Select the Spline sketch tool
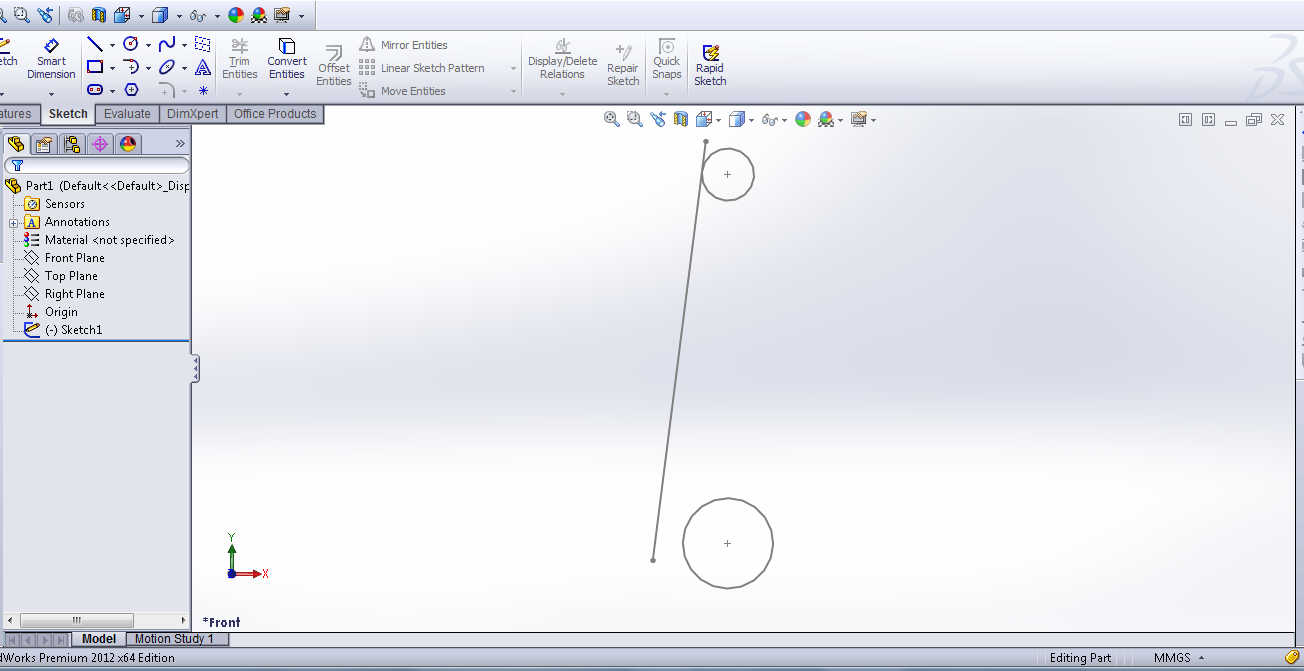This screenshot has height=671, width=1304. 167,44
